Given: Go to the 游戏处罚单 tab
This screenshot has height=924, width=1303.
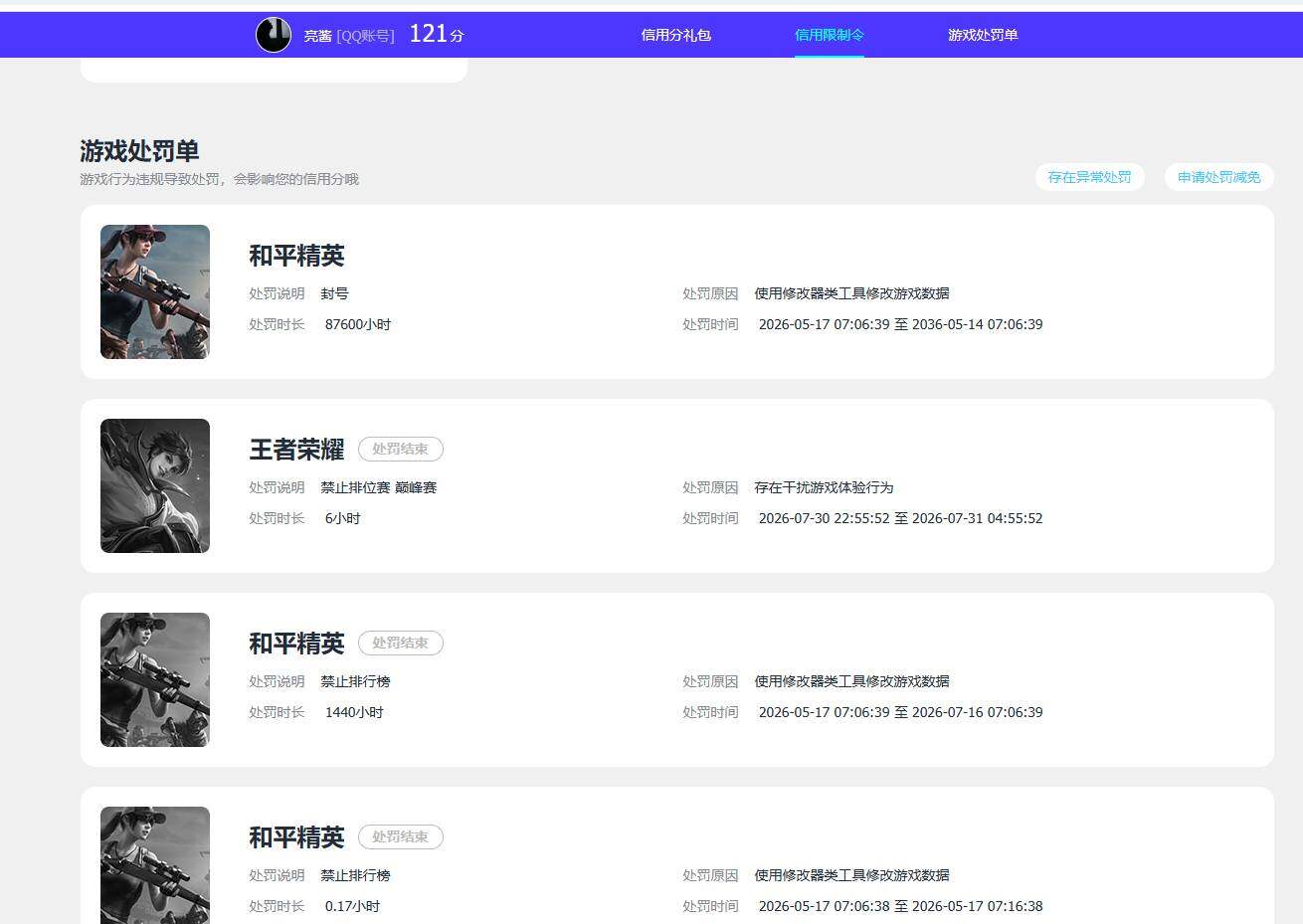Looking at the screenshot, I should tap(983, 35).
